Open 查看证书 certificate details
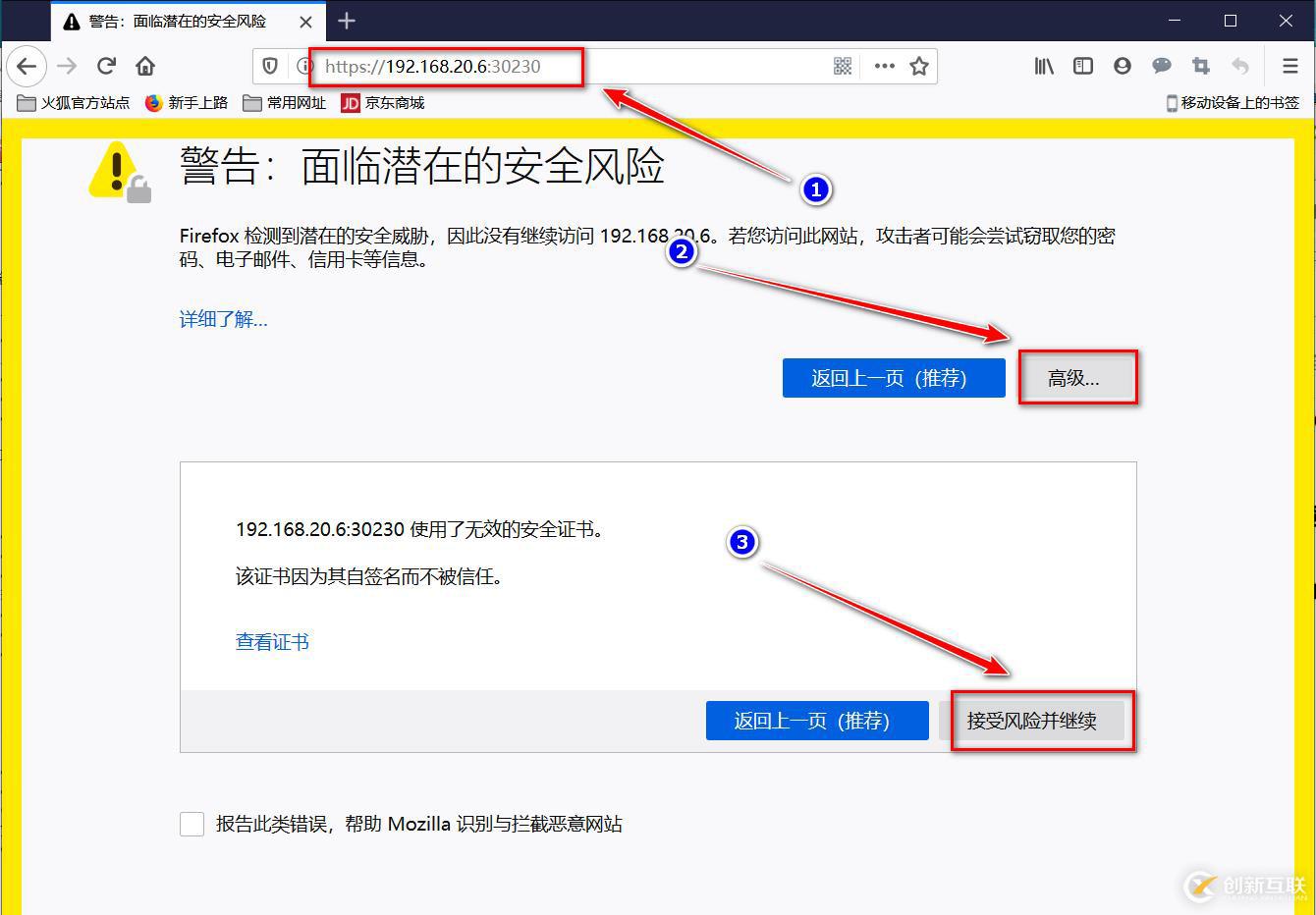Image resolution: width=1316 pixels, height=915 pixels. (272, 641)
